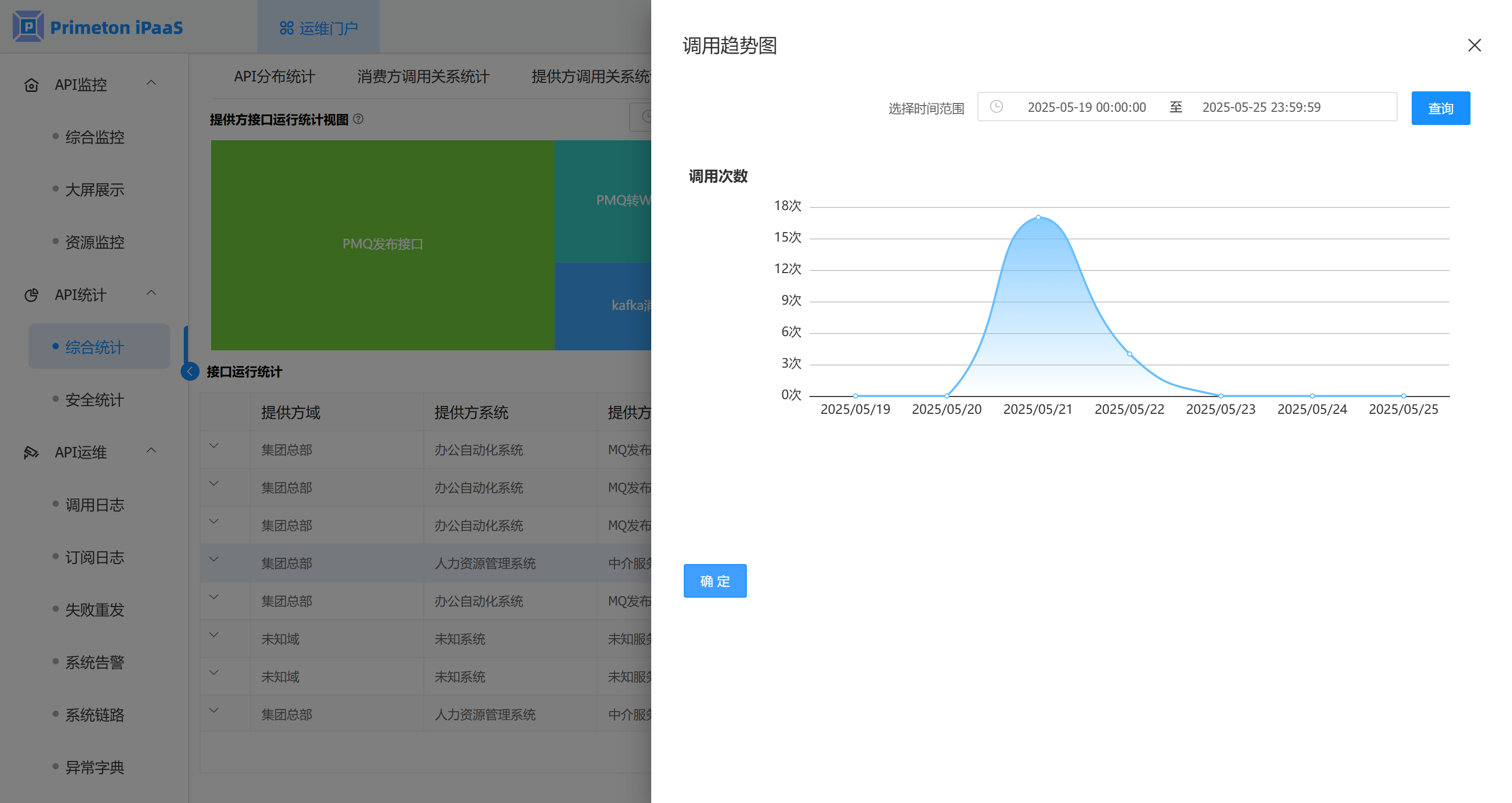Expand the highlighted 人力资源管理系统 row
This screenshot has width=1512, height=803.
(x=214, y=559)
